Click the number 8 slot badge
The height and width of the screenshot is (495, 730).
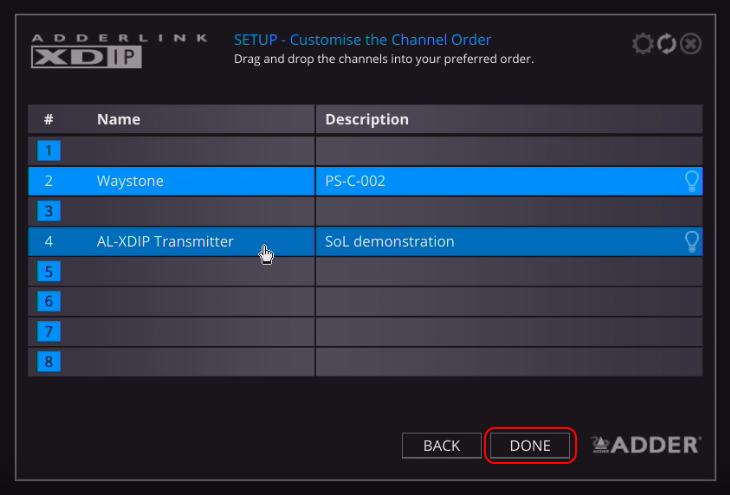pyautogui.click(x=49, y=361)
